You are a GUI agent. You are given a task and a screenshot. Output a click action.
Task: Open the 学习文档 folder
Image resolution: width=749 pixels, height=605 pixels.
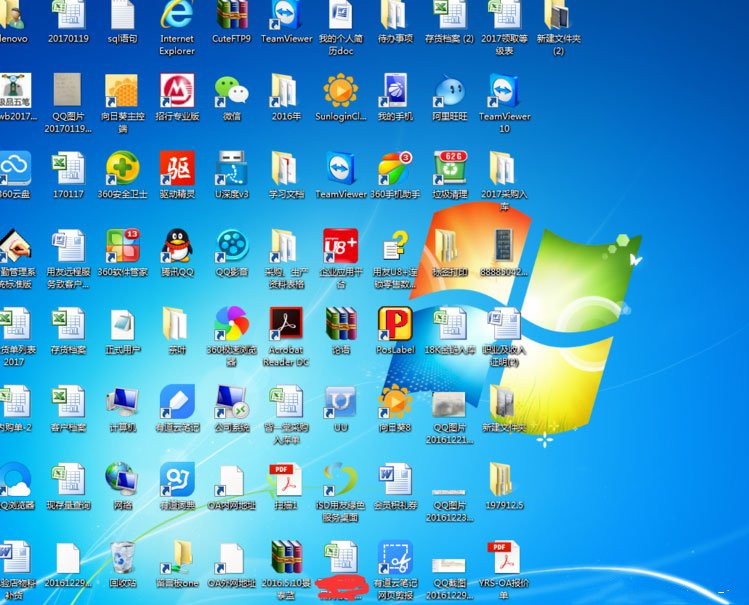coord(286,175)
